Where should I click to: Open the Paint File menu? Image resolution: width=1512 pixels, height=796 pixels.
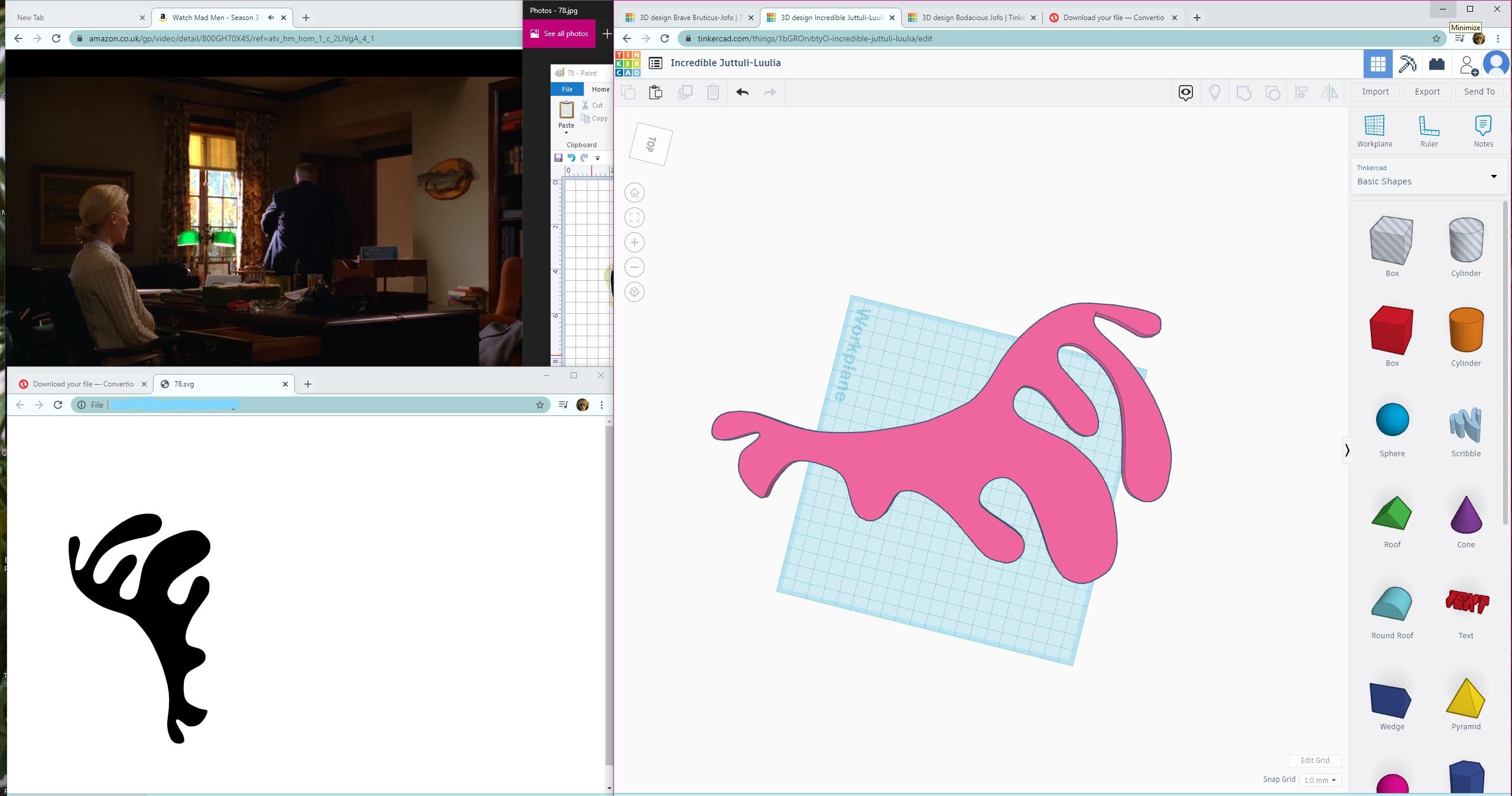pos(567,89)
